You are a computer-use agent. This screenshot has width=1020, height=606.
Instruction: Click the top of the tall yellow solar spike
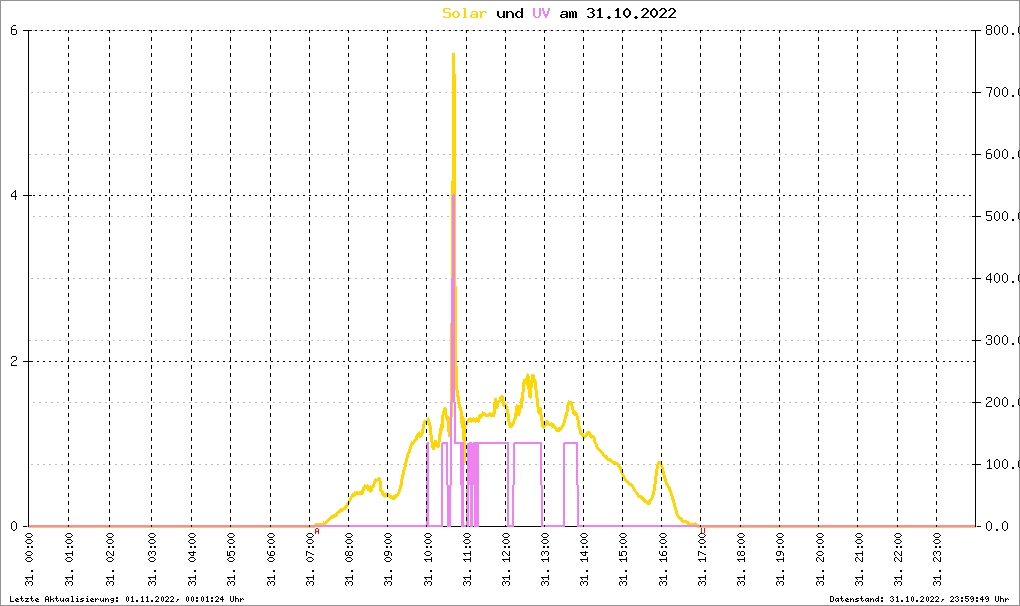[453, 55]
